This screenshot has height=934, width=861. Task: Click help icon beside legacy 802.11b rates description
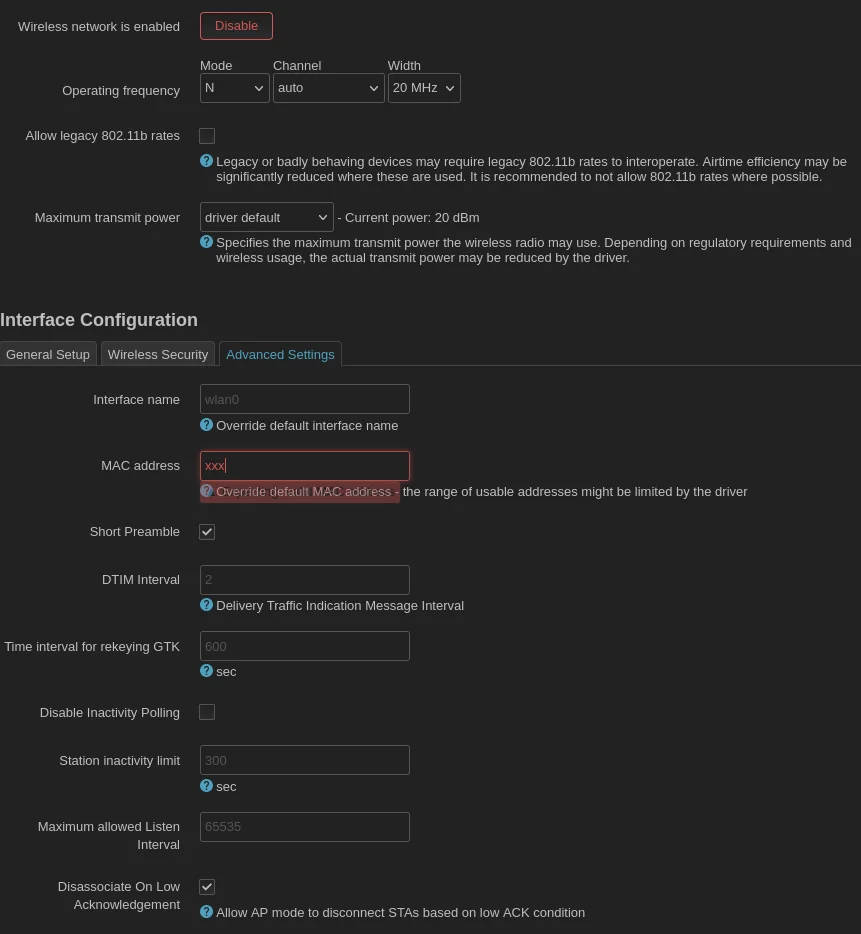(206, 161)
